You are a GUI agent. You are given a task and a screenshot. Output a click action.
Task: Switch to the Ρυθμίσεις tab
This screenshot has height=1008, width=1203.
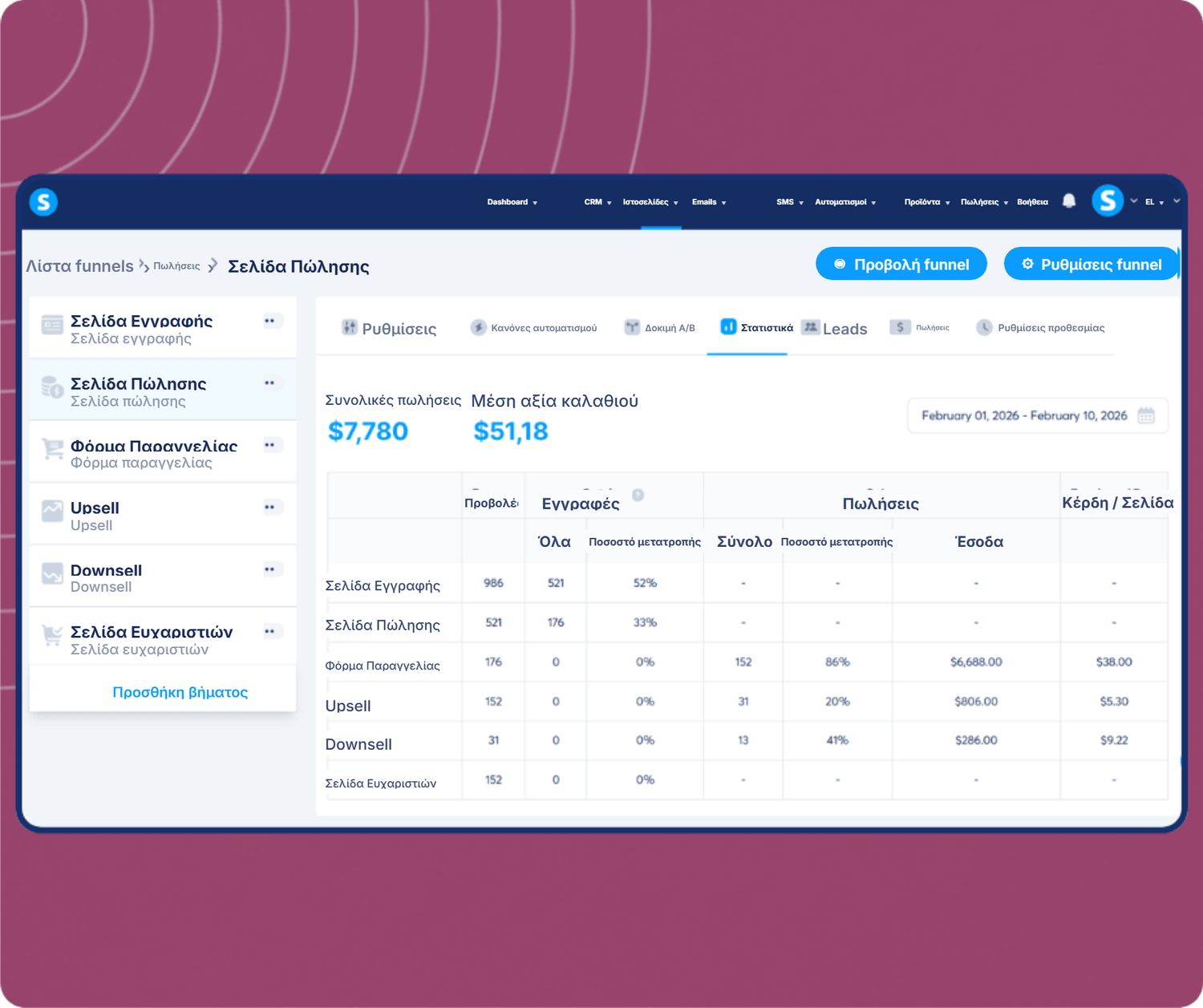click(x=389, y=328)
